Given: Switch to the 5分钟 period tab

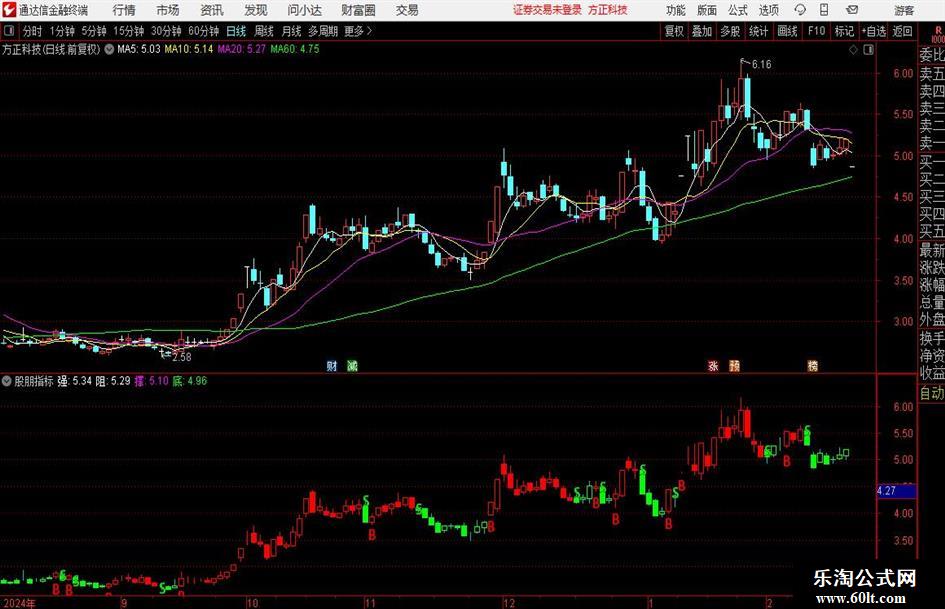Looking at the screenshot, I should click(93, 31).
